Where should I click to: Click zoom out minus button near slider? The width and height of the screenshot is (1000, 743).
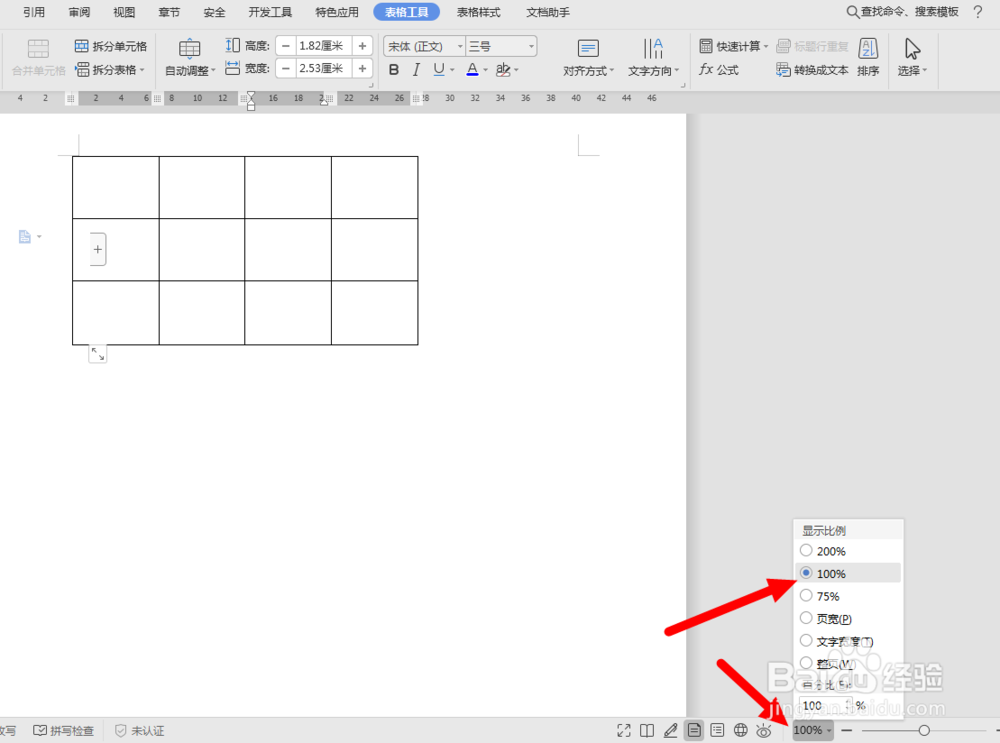[x=846, y=730]
